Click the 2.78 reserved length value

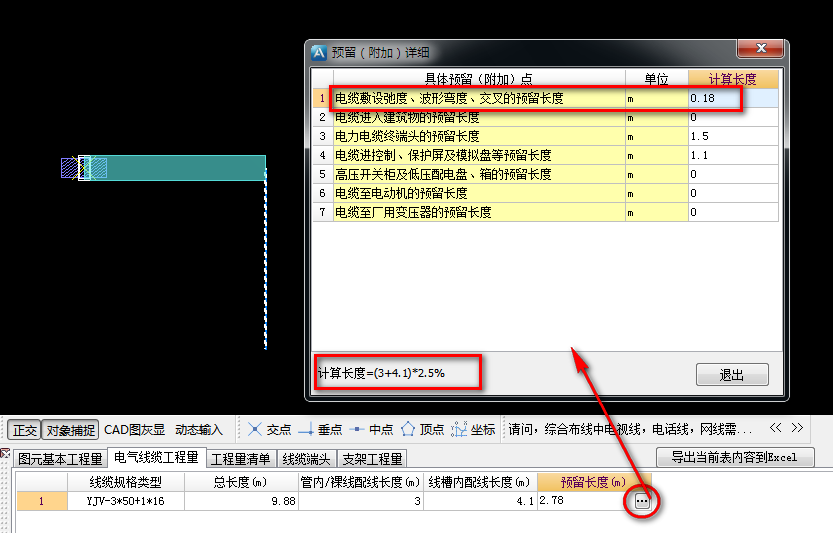551,501
